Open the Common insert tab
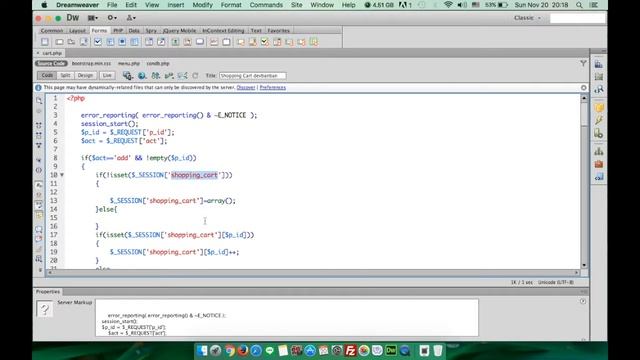Viewport: 640px width, 360px height. [52, 31]
